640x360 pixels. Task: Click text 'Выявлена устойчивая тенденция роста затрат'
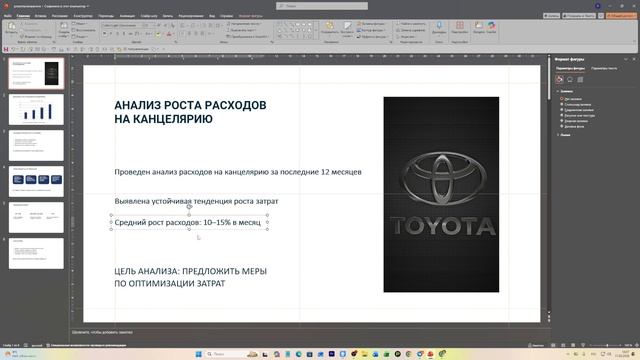196,201
